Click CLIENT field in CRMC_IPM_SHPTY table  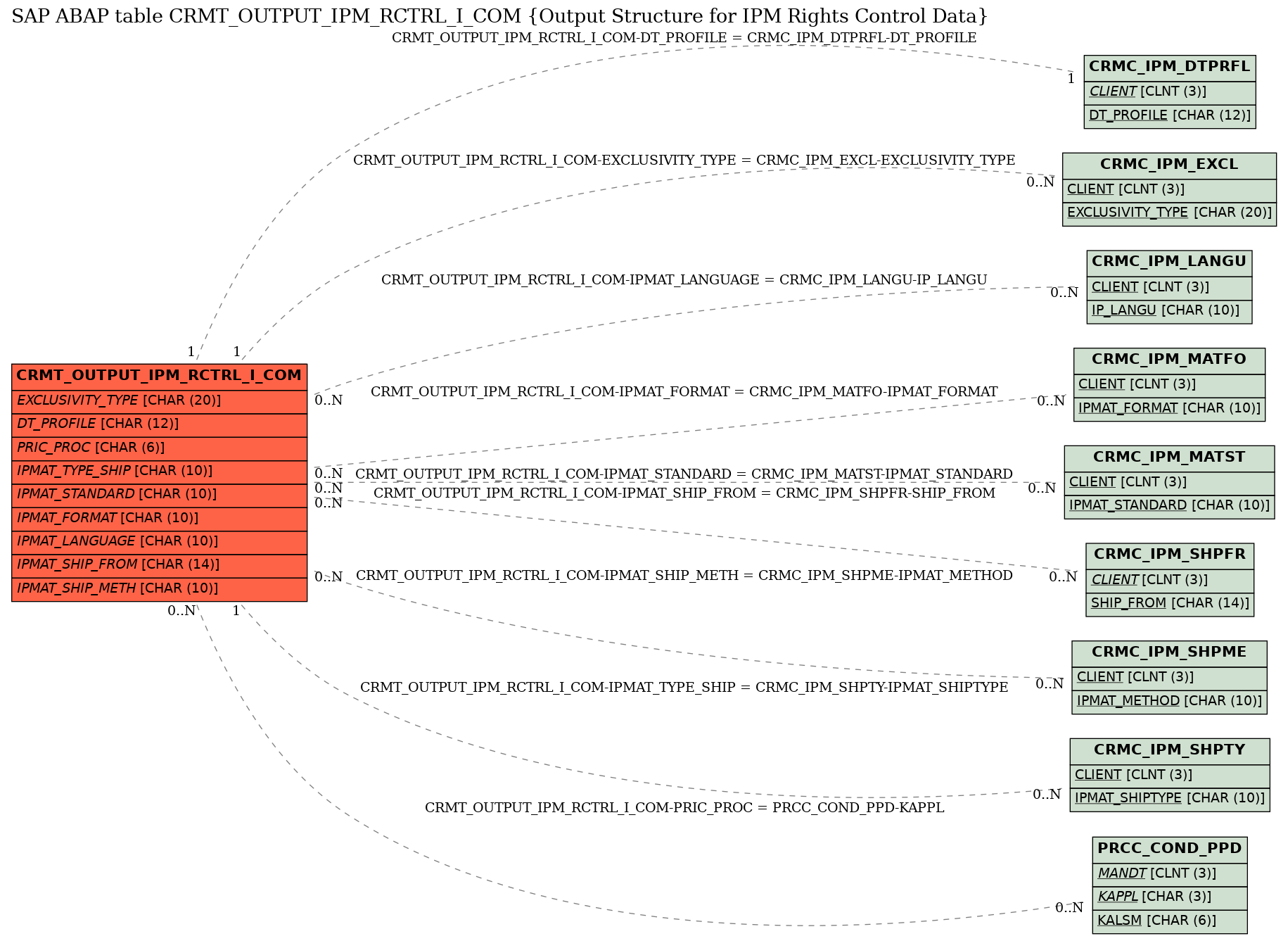[x=1169, y=776]
